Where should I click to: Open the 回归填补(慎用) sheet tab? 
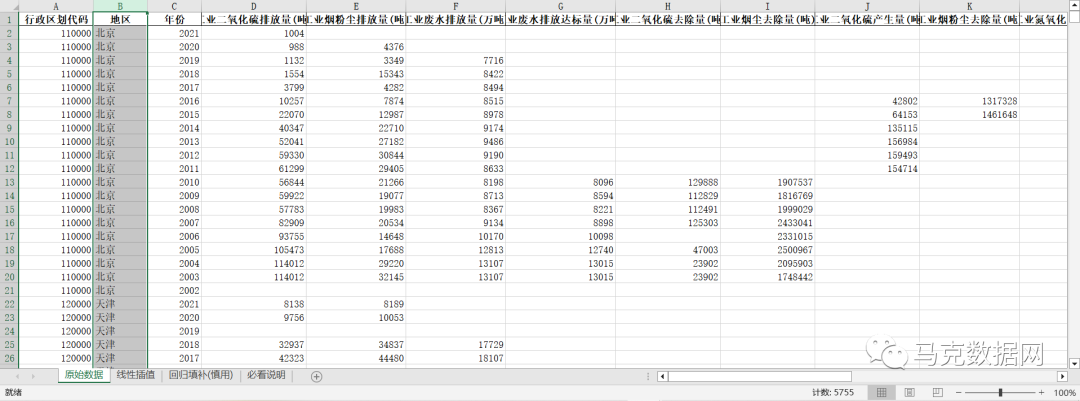201,376
